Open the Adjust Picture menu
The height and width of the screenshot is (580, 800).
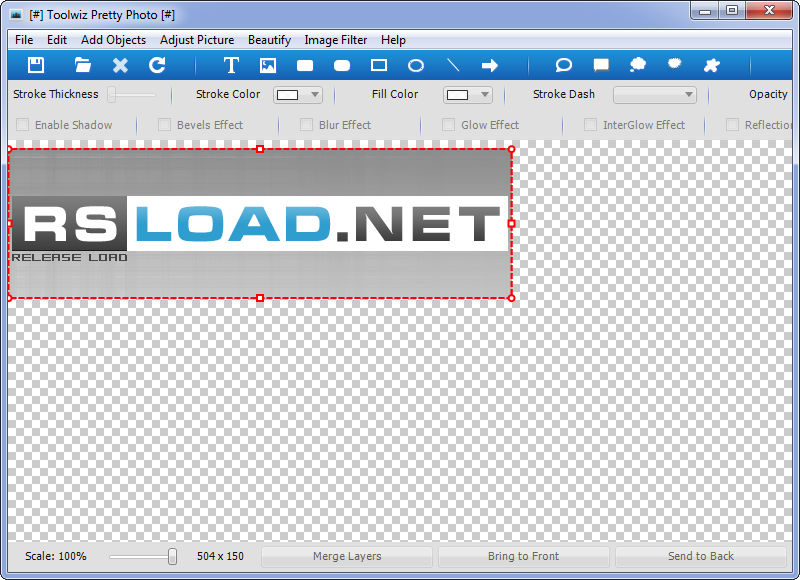click(197, 40)
